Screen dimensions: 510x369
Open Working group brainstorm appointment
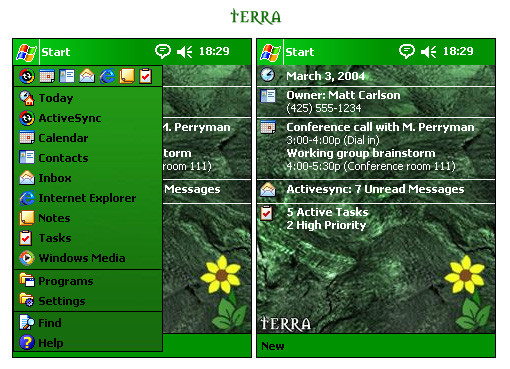[x=361, y=153]
